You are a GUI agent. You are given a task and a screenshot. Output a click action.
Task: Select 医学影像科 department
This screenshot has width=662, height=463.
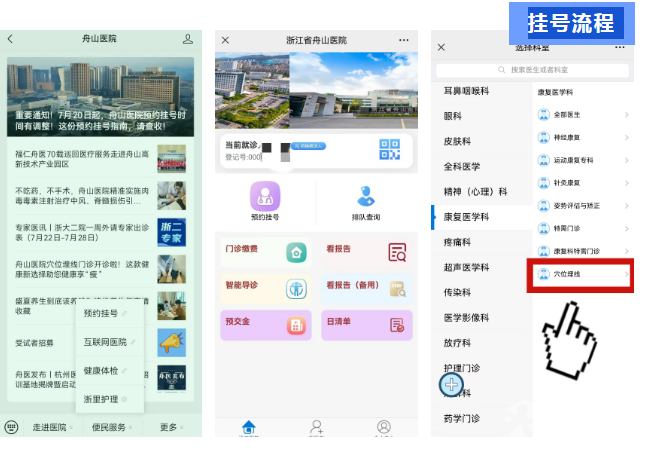click(x=481, y=318)
